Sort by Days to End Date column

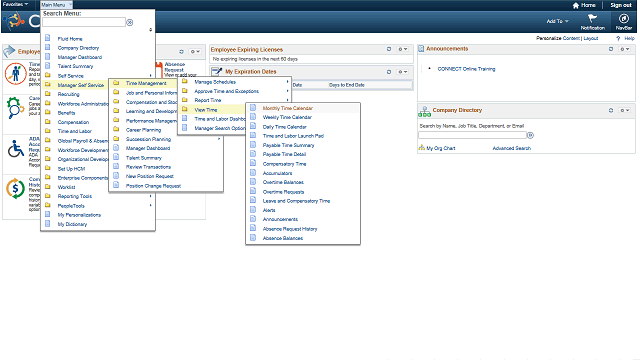pyautogui.click(x=347, y=85)
